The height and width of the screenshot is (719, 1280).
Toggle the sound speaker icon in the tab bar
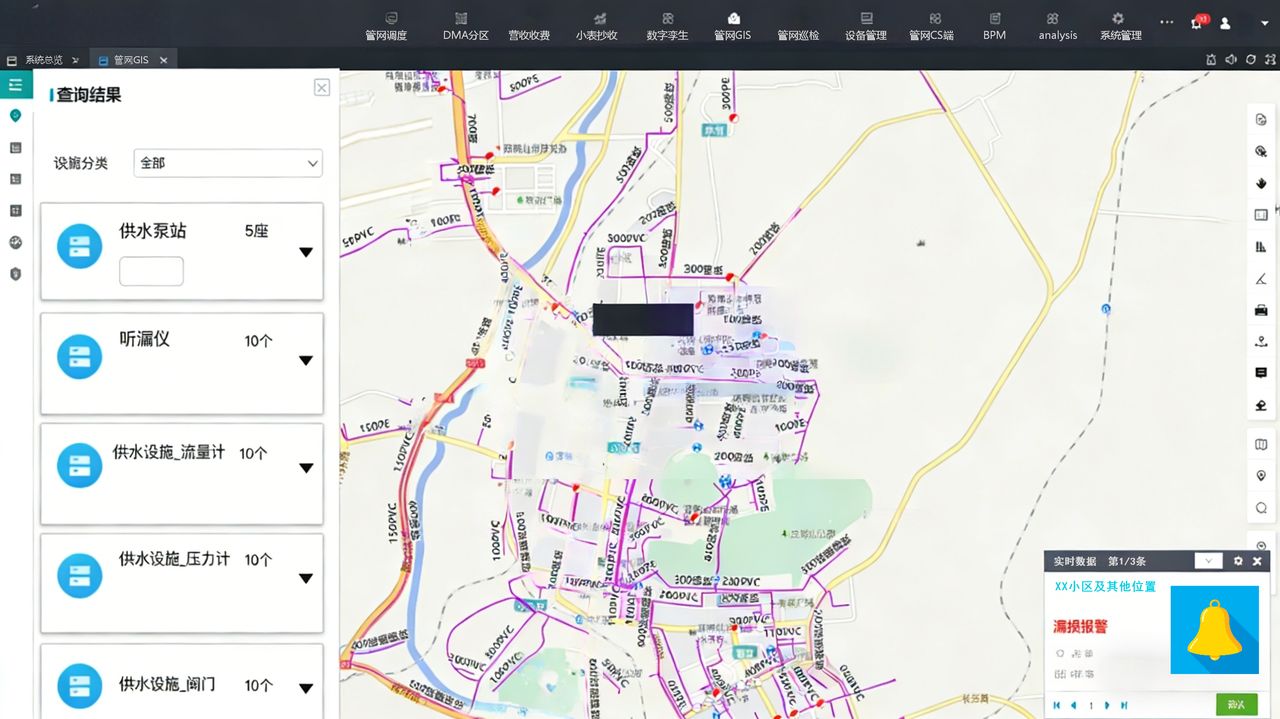[x=1231, y=60]
